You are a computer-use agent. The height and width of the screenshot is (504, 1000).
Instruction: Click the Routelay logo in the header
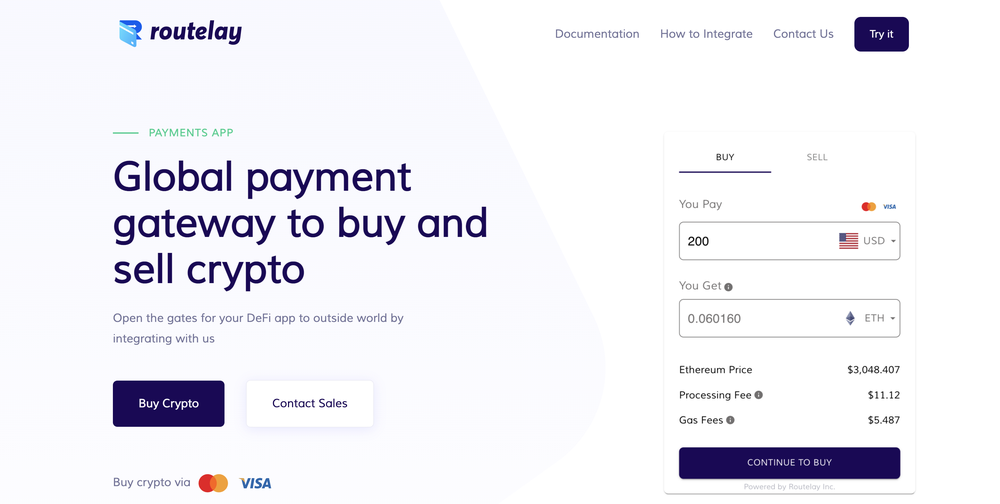pos(180,33)
